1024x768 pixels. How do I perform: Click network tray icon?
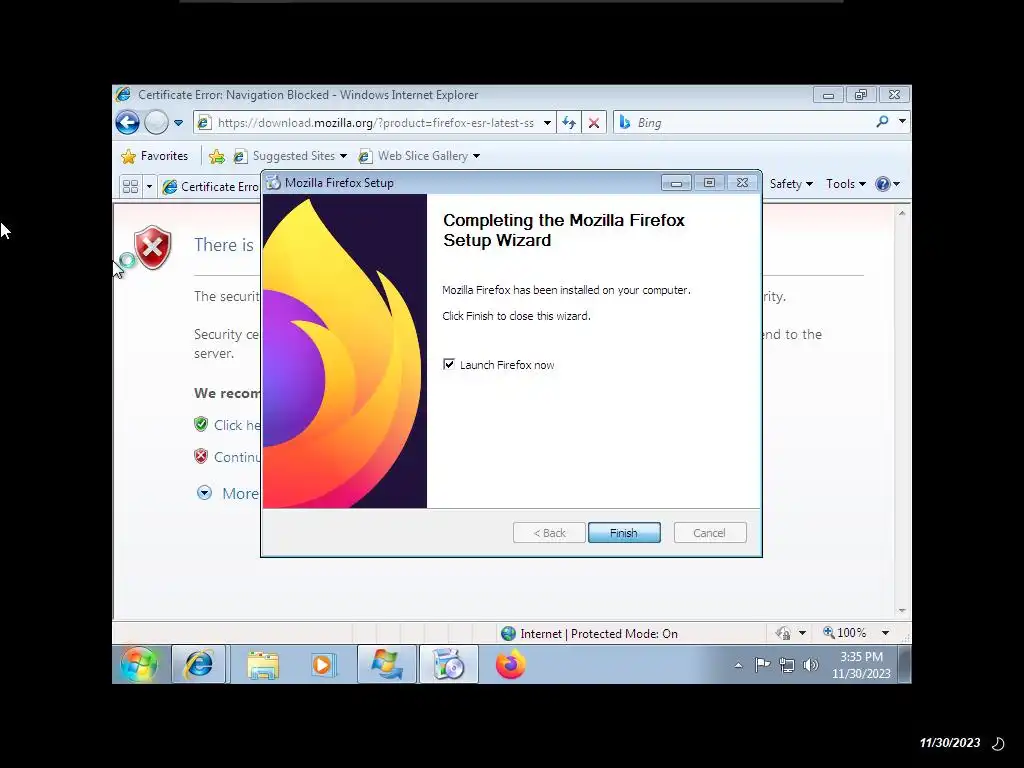click(787, 665)
